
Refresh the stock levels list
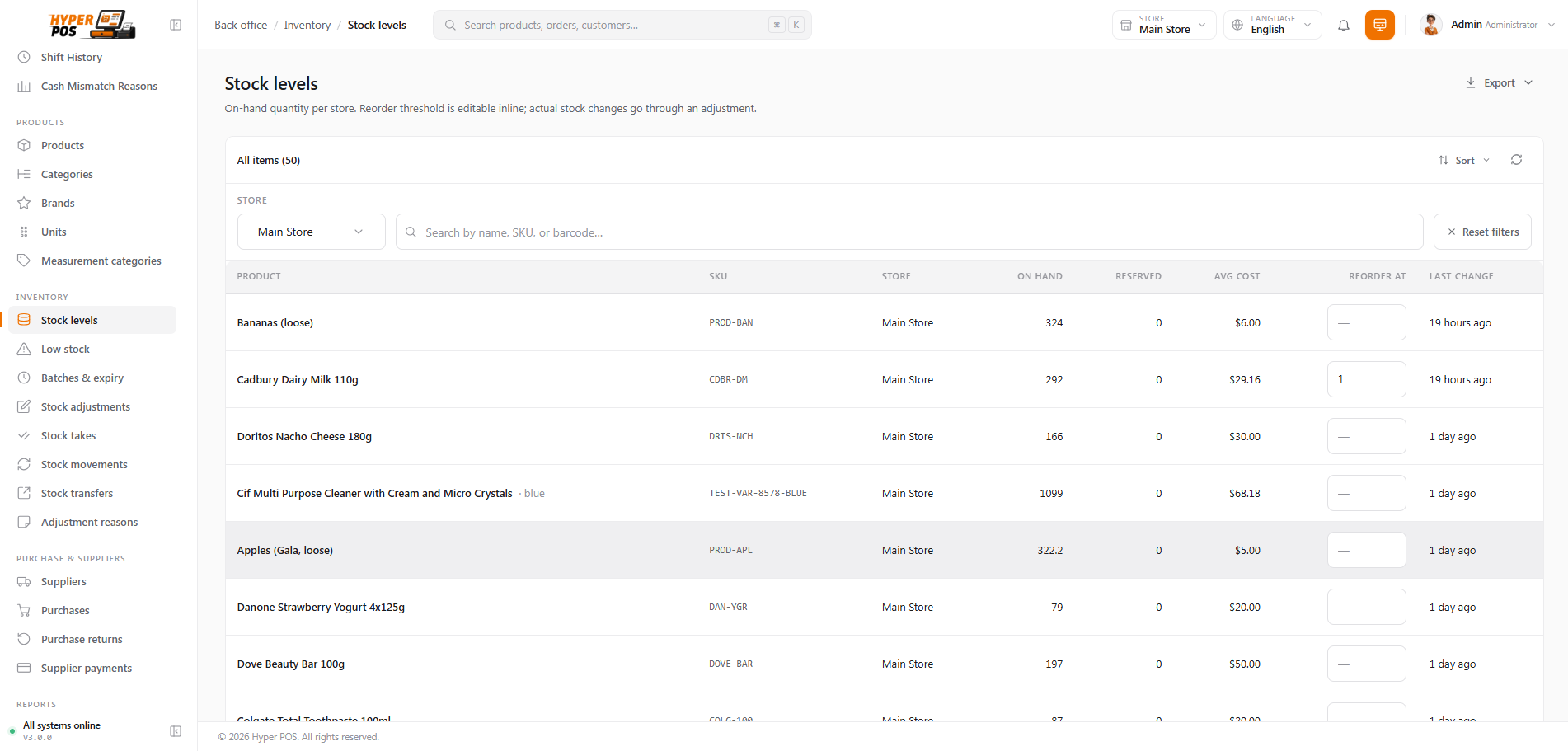pyautogui.click(x=1516, y=160)
